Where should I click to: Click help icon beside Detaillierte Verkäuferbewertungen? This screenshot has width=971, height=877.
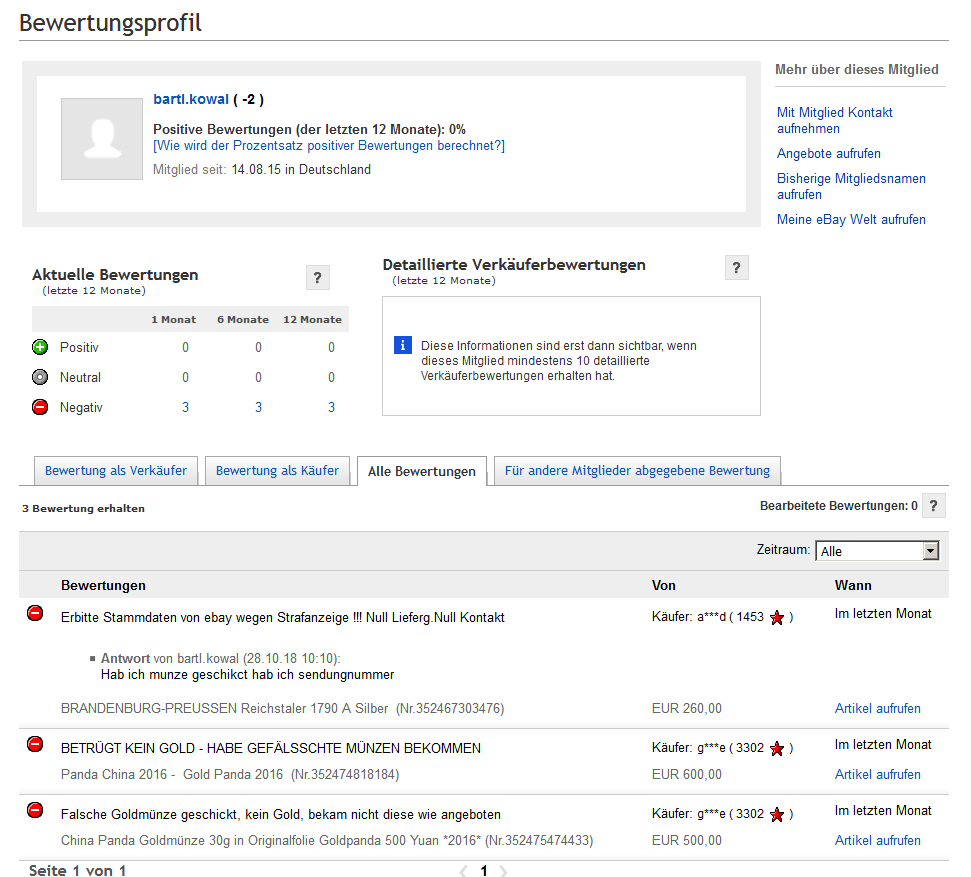click(736, 267)
